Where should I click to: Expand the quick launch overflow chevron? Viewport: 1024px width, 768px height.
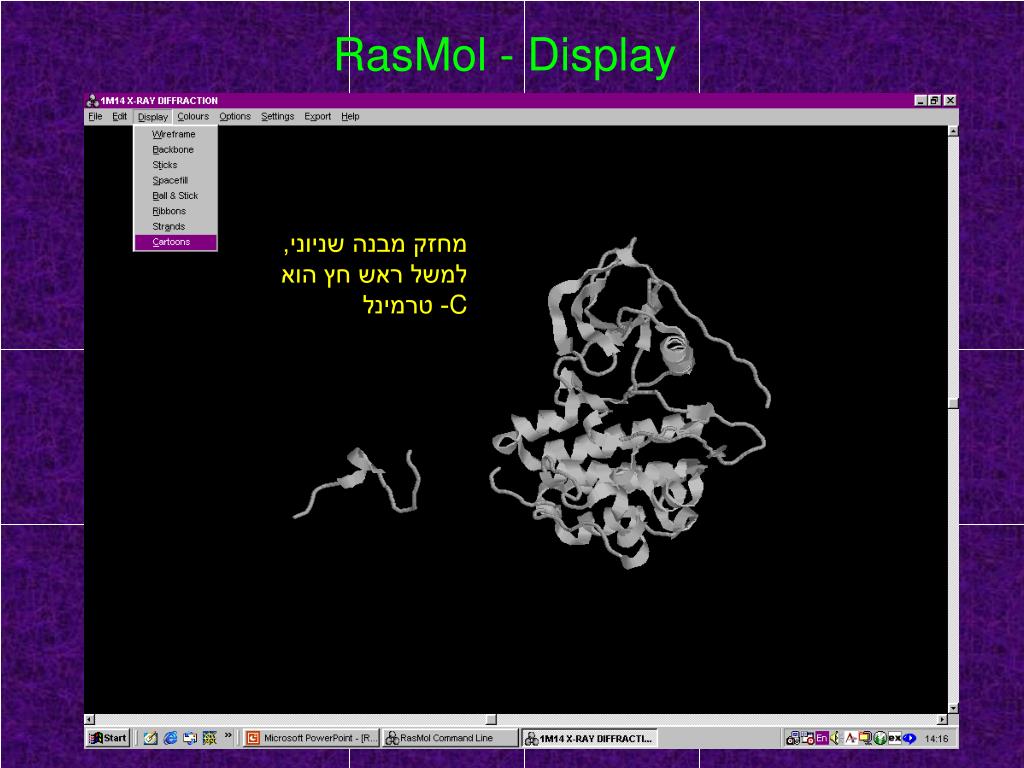tap(228, 736)
